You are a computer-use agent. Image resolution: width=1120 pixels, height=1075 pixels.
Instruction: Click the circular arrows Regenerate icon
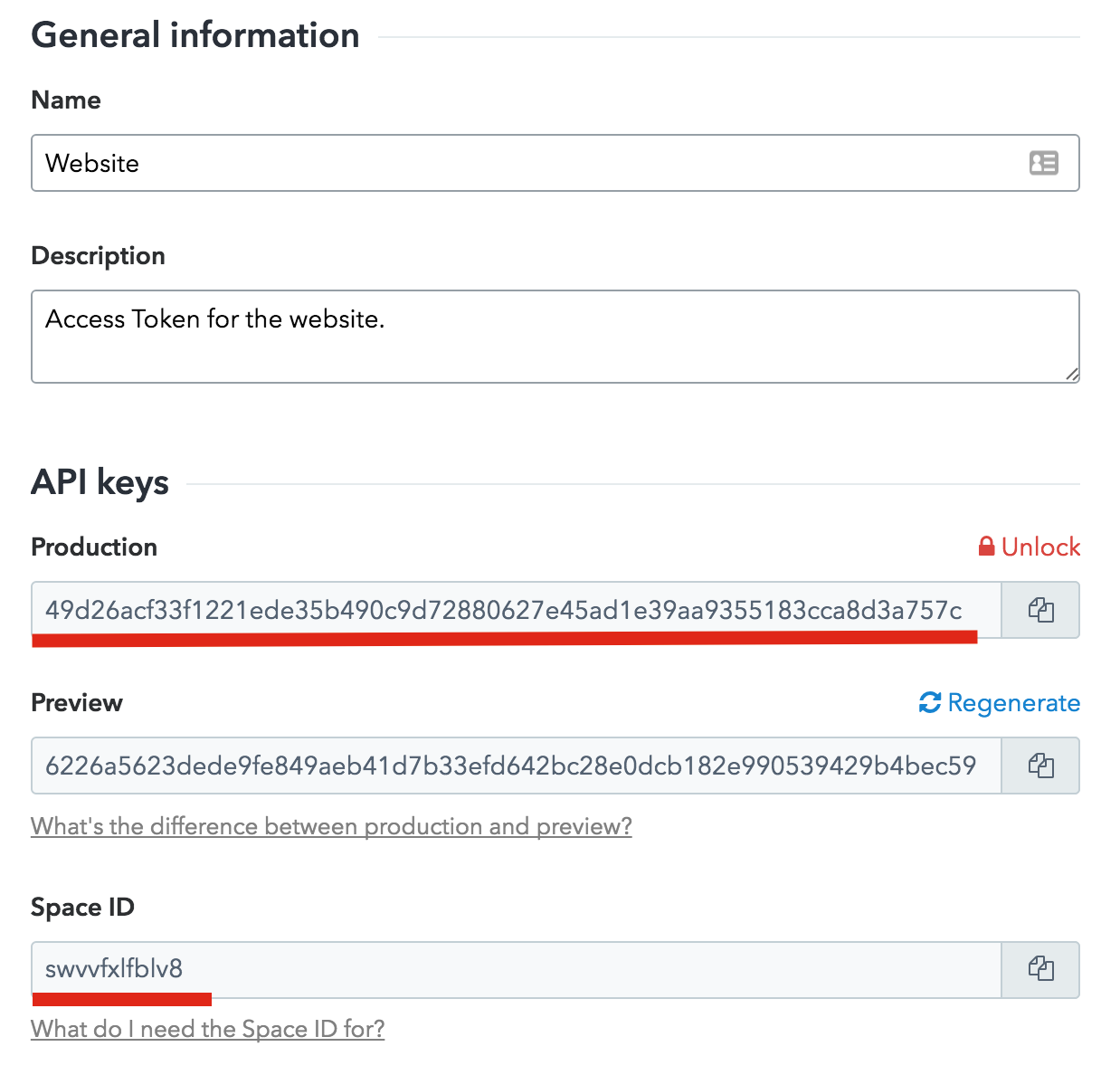pyautogui.click(x=929, y=702)
